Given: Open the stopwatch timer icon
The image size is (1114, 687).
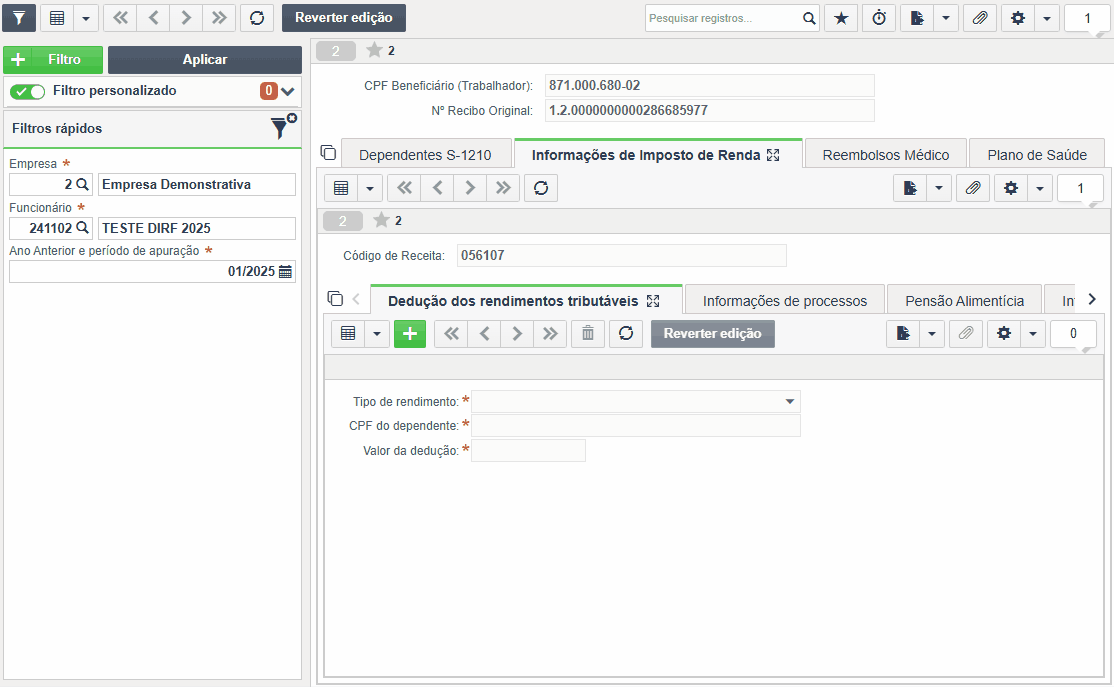Looking at the screenshot, I should (x=879, y=18).
